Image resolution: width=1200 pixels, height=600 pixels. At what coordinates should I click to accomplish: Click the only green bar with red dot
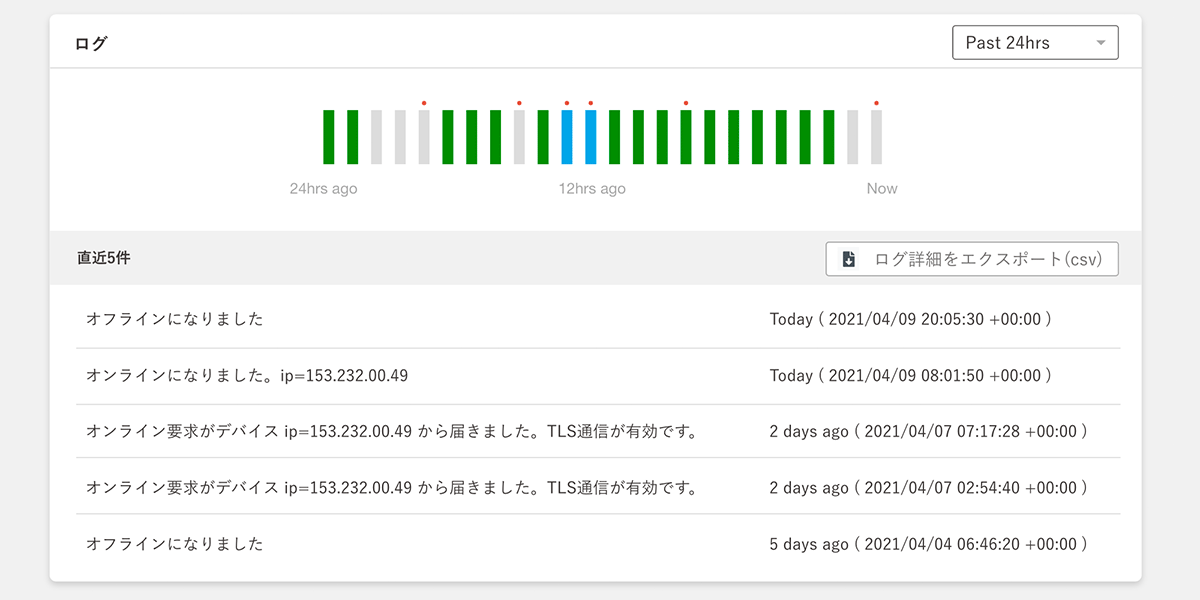(686, 137)
